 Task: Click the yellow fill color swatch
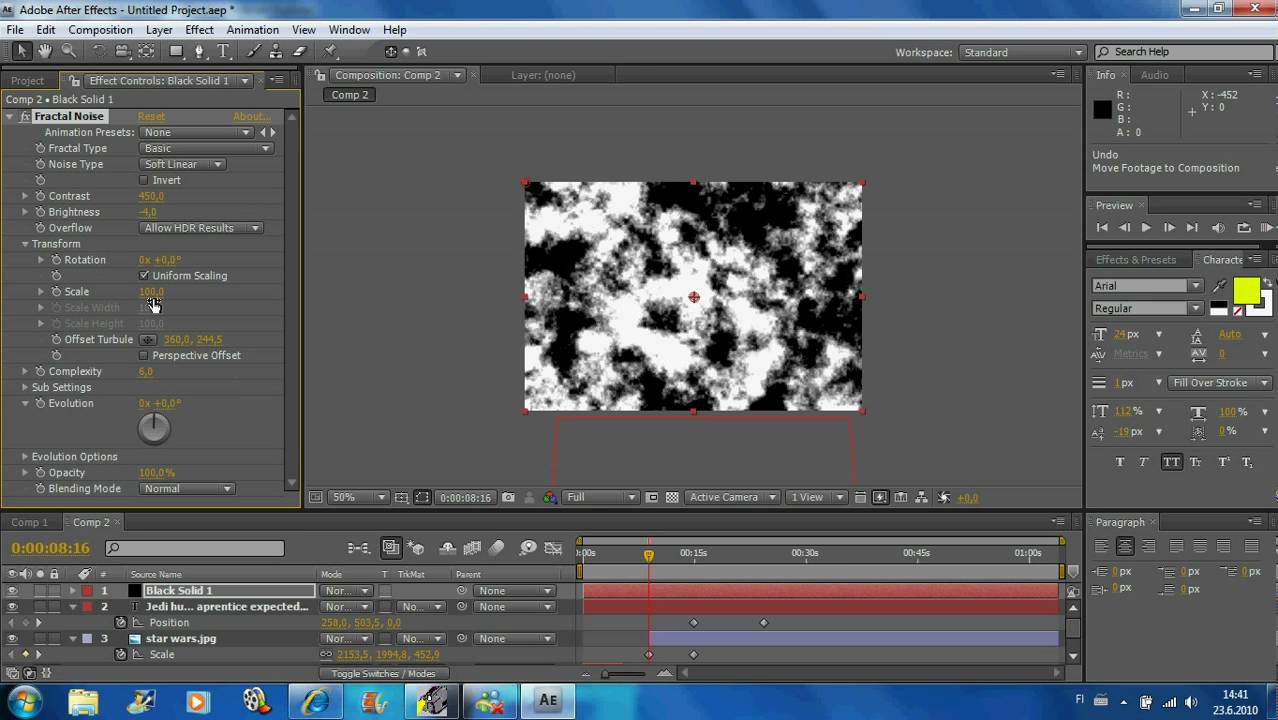(x=1246, y=292)
